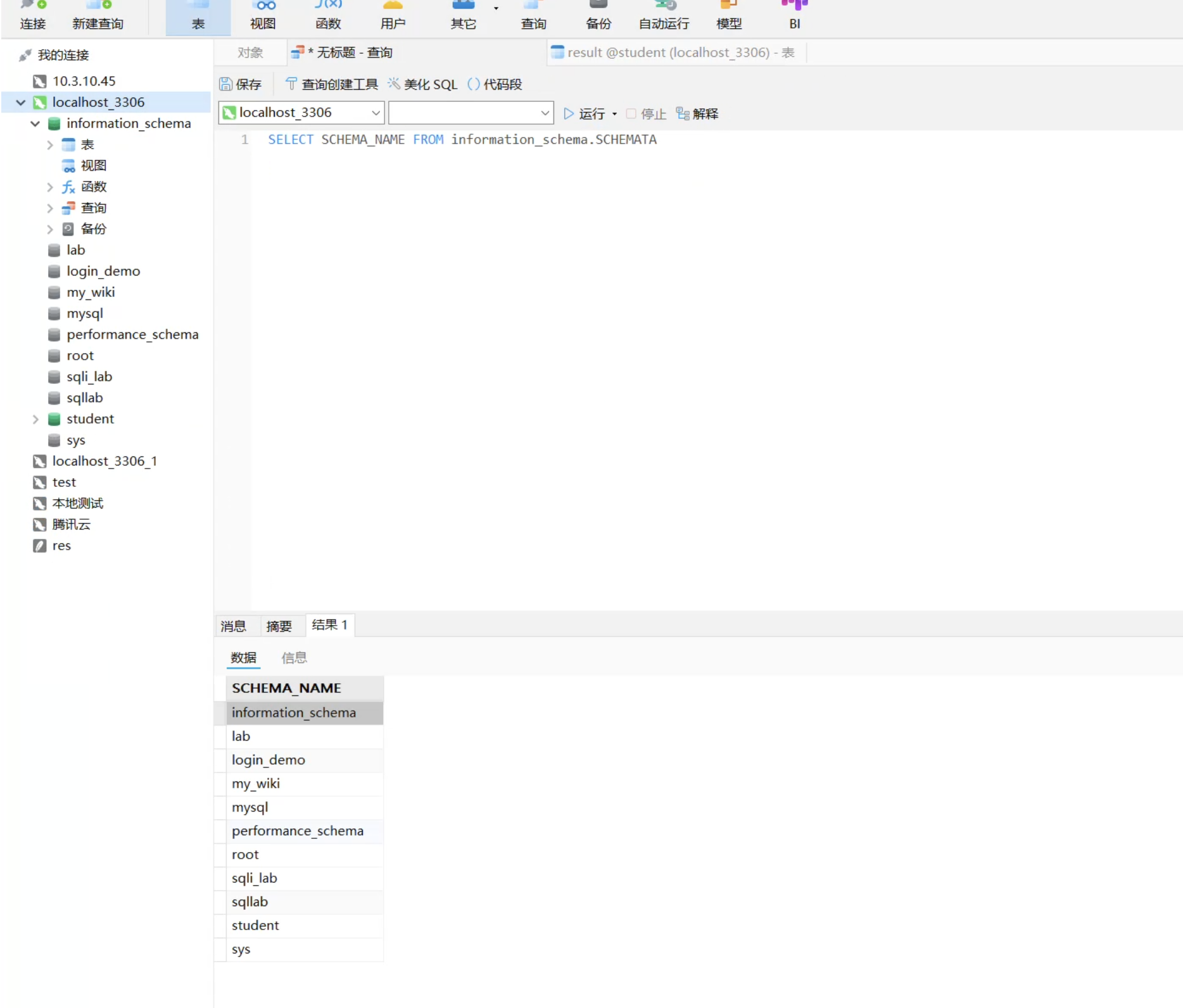The height and width of the screenshot is (1008, 1183).
Task: Click the 视图 (View) toolbar icon
Action: tap(263, 16)
